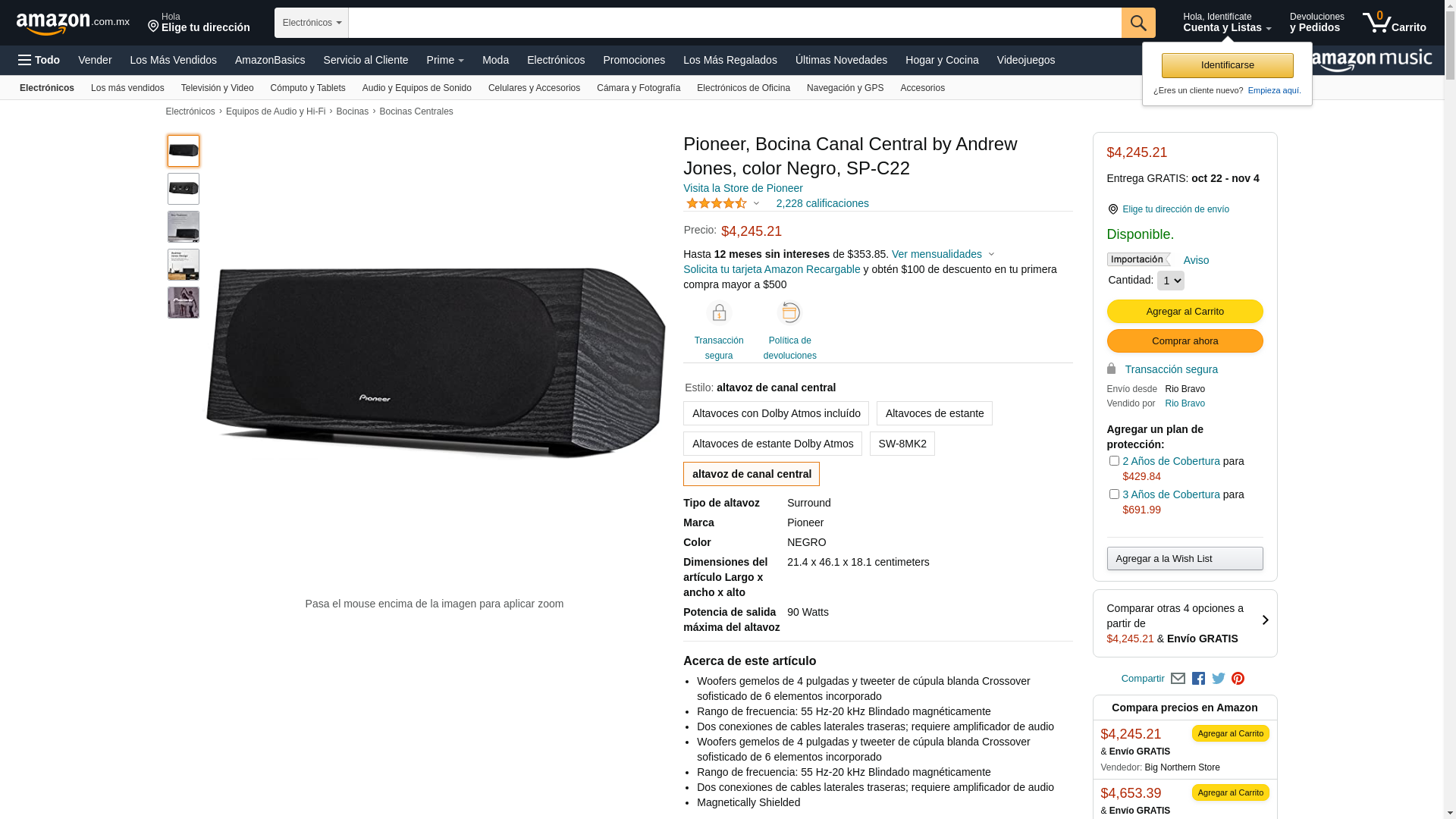The width and height of the screenshot is (1456, 819).
Task: Open Celulares y Accesorios subcategory
Action: pos(534,88)
